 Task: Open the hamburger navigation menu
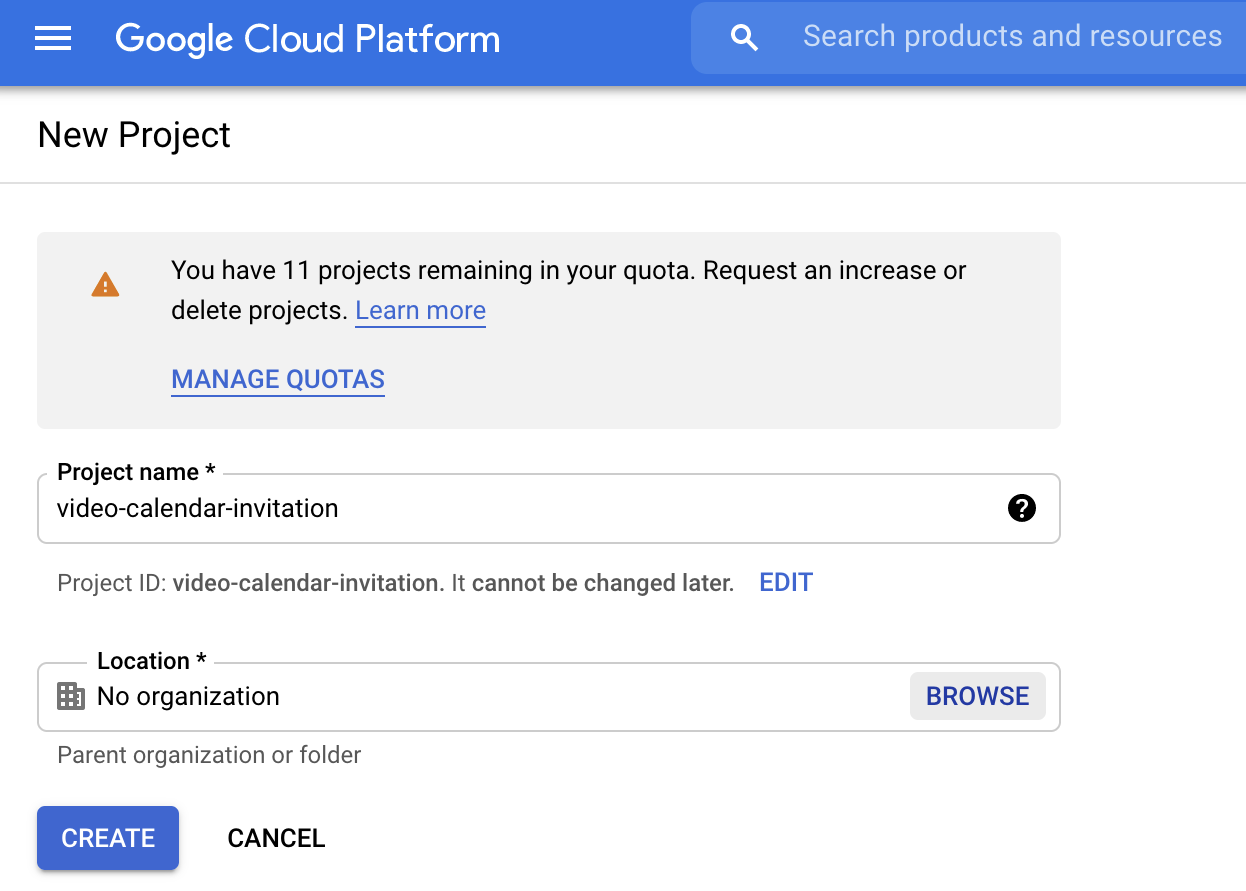53,39
